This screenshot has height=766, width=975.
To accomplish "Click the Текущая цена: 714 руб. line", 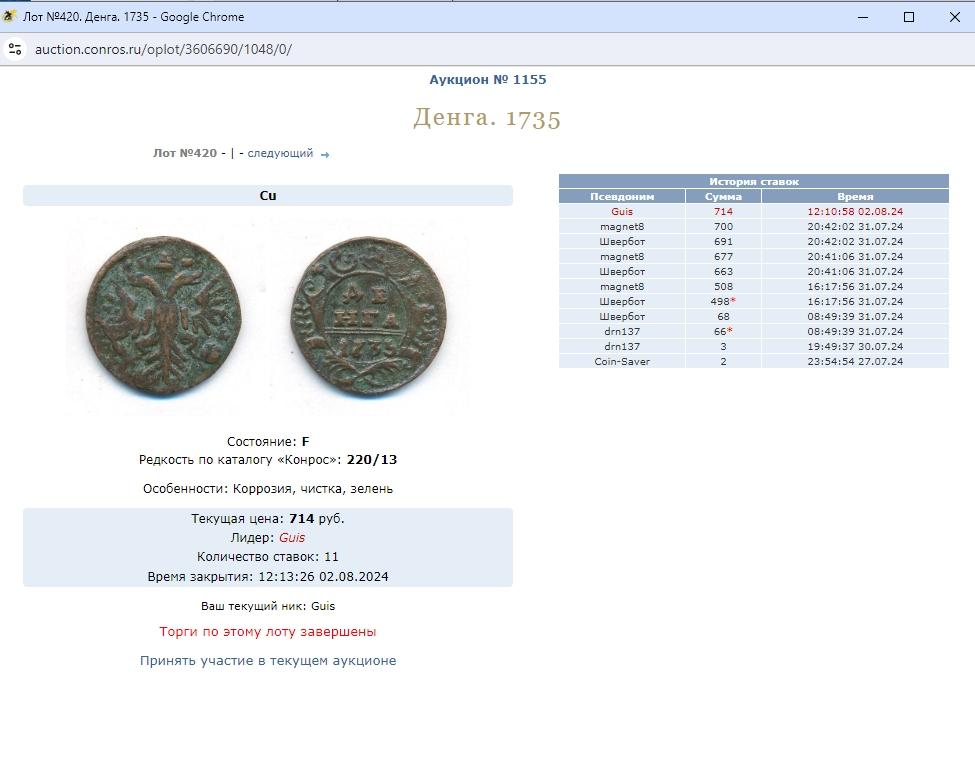I will tap(268, 519).
